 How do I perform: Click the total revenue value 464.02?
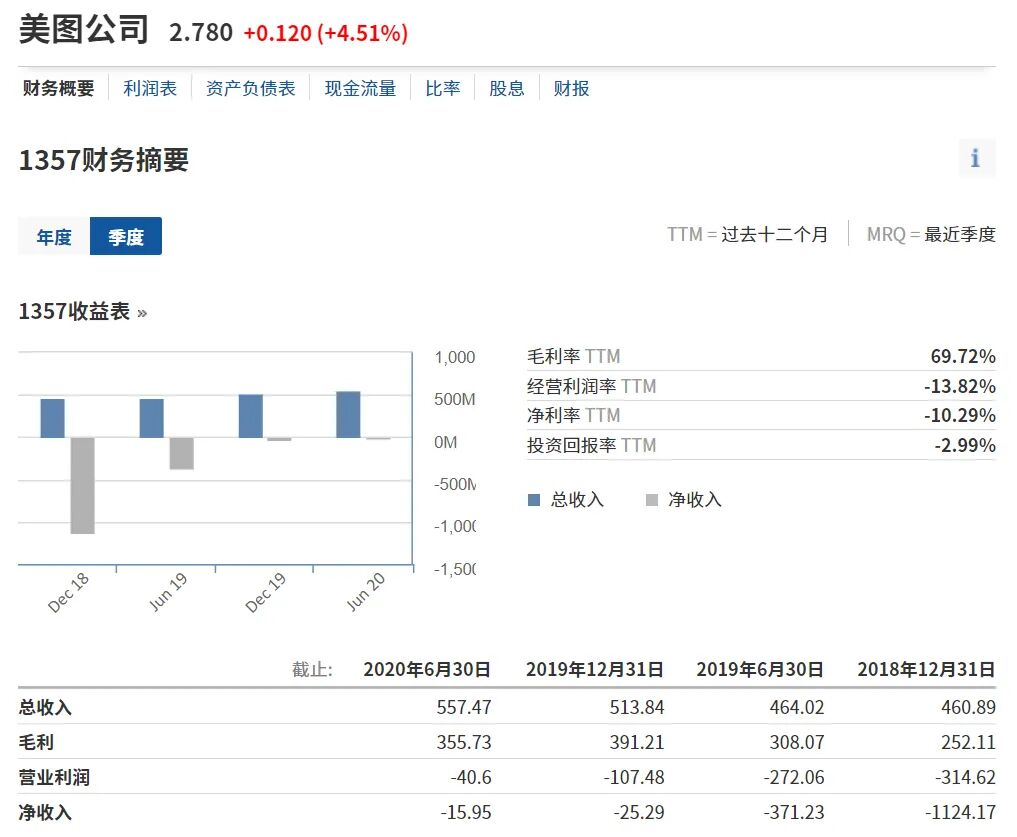point(796,707)
